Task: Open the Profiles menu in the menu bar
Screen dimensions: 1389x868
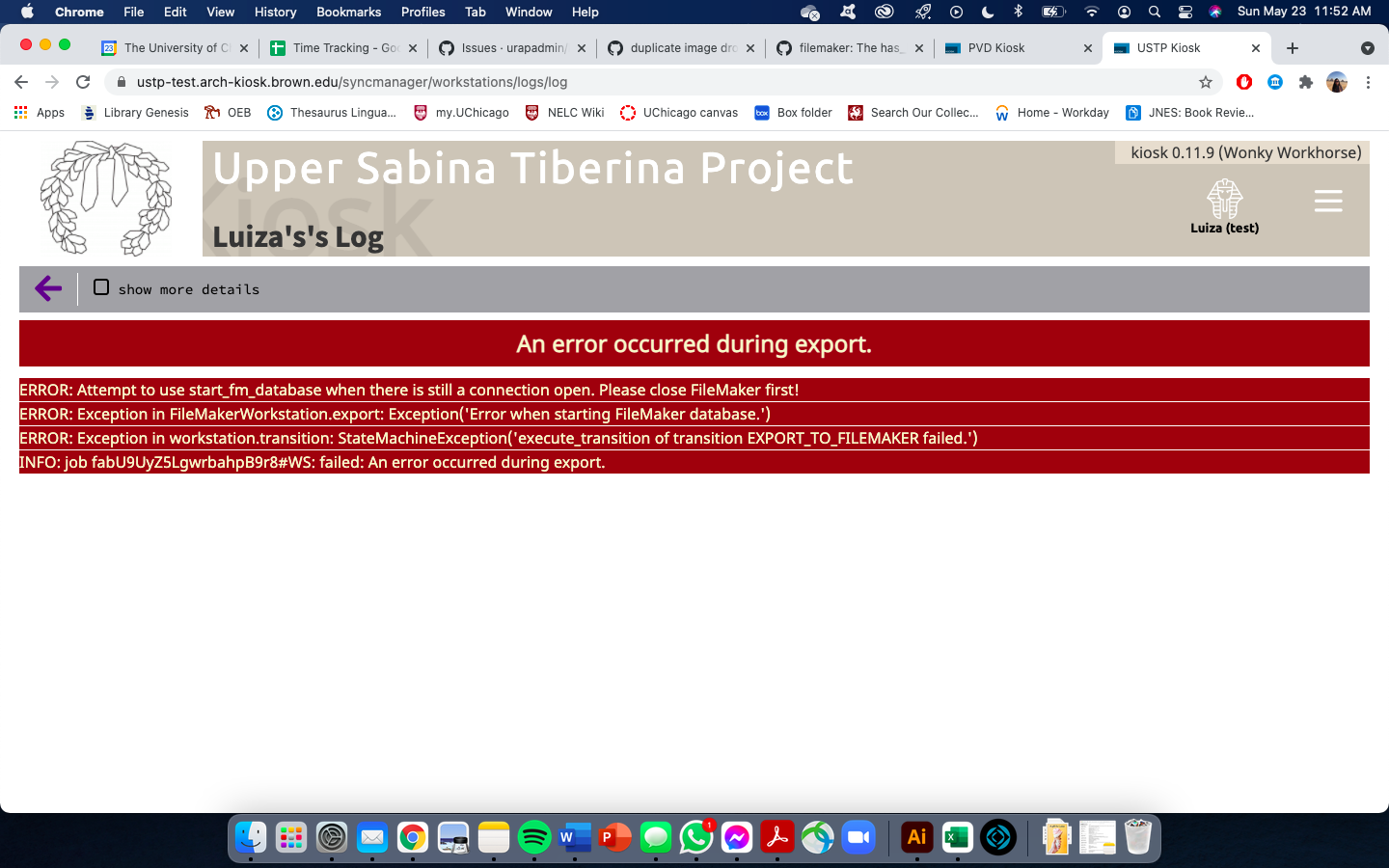Action: (422, 12)
